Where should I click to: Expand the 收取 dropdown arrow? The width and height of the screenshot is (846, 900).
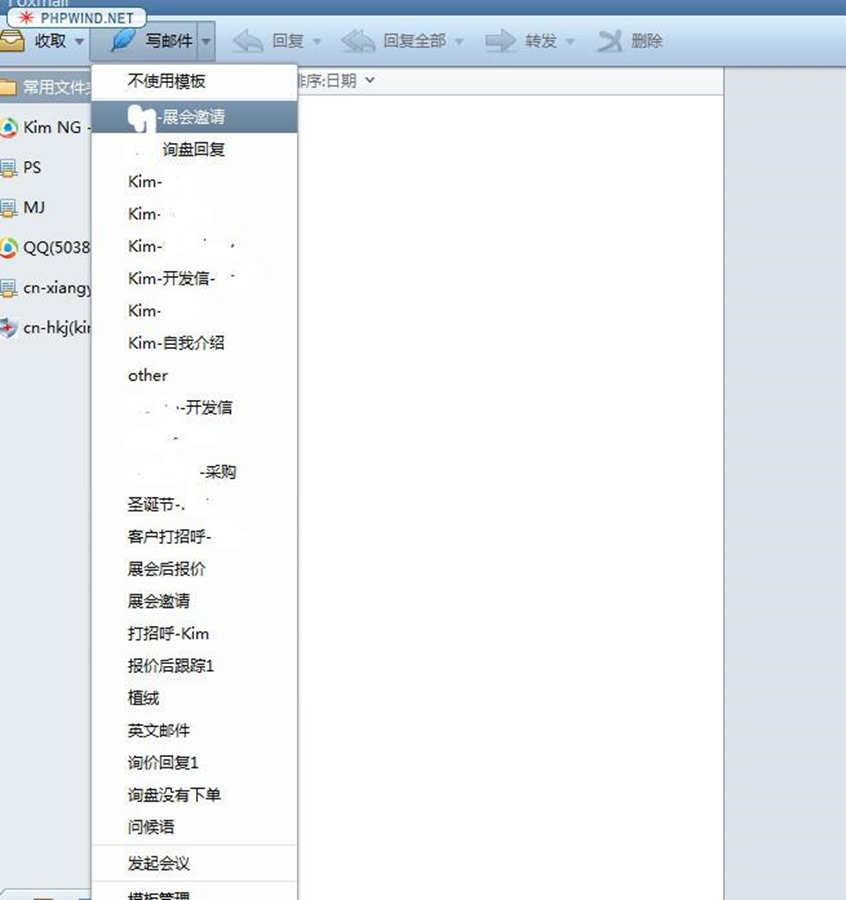[79, 42]
